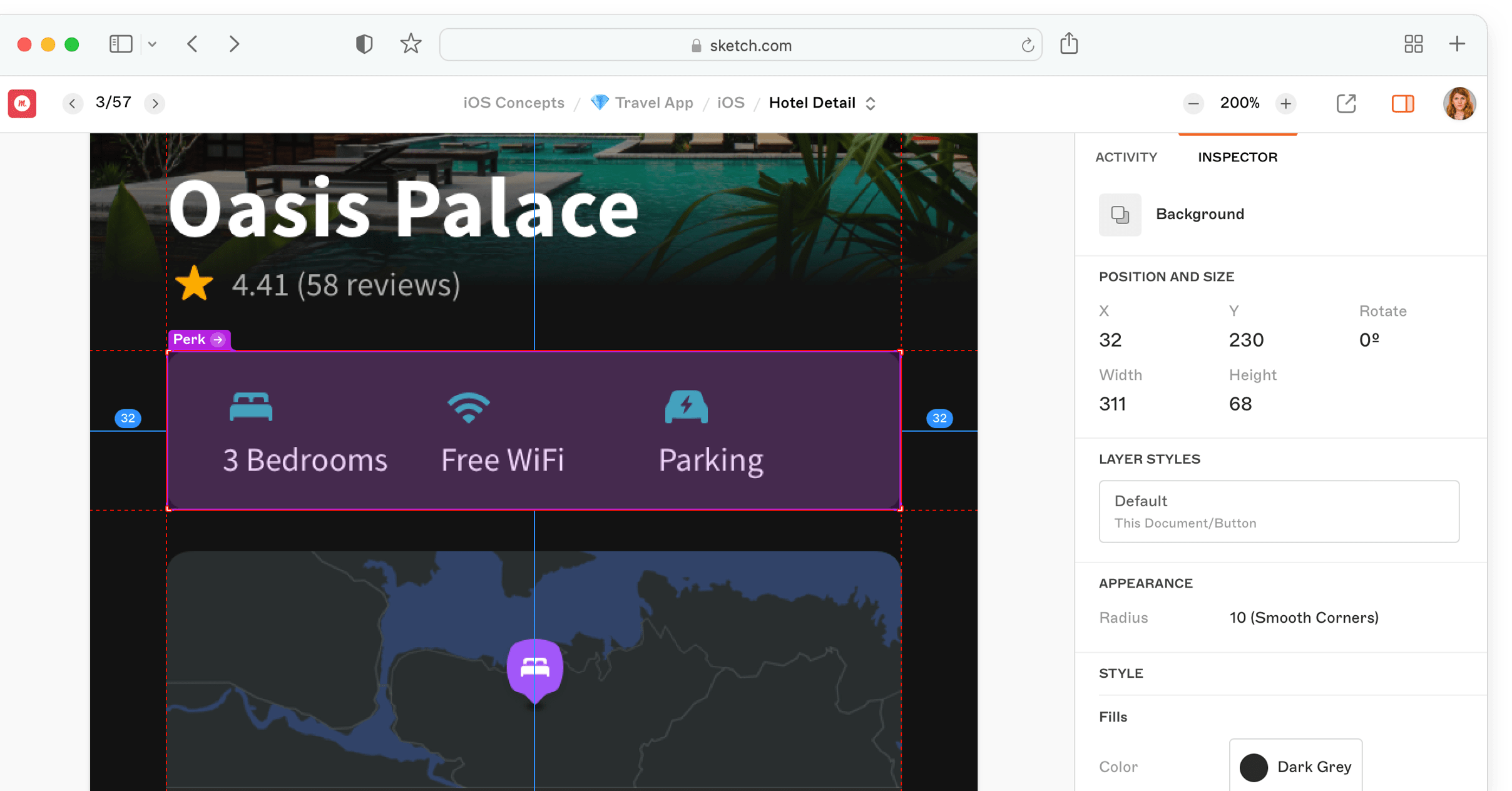Open Safari sidebar options chevron
Image resolution: width=1512 pixels, height=791 pixels.
pos(152,44)
